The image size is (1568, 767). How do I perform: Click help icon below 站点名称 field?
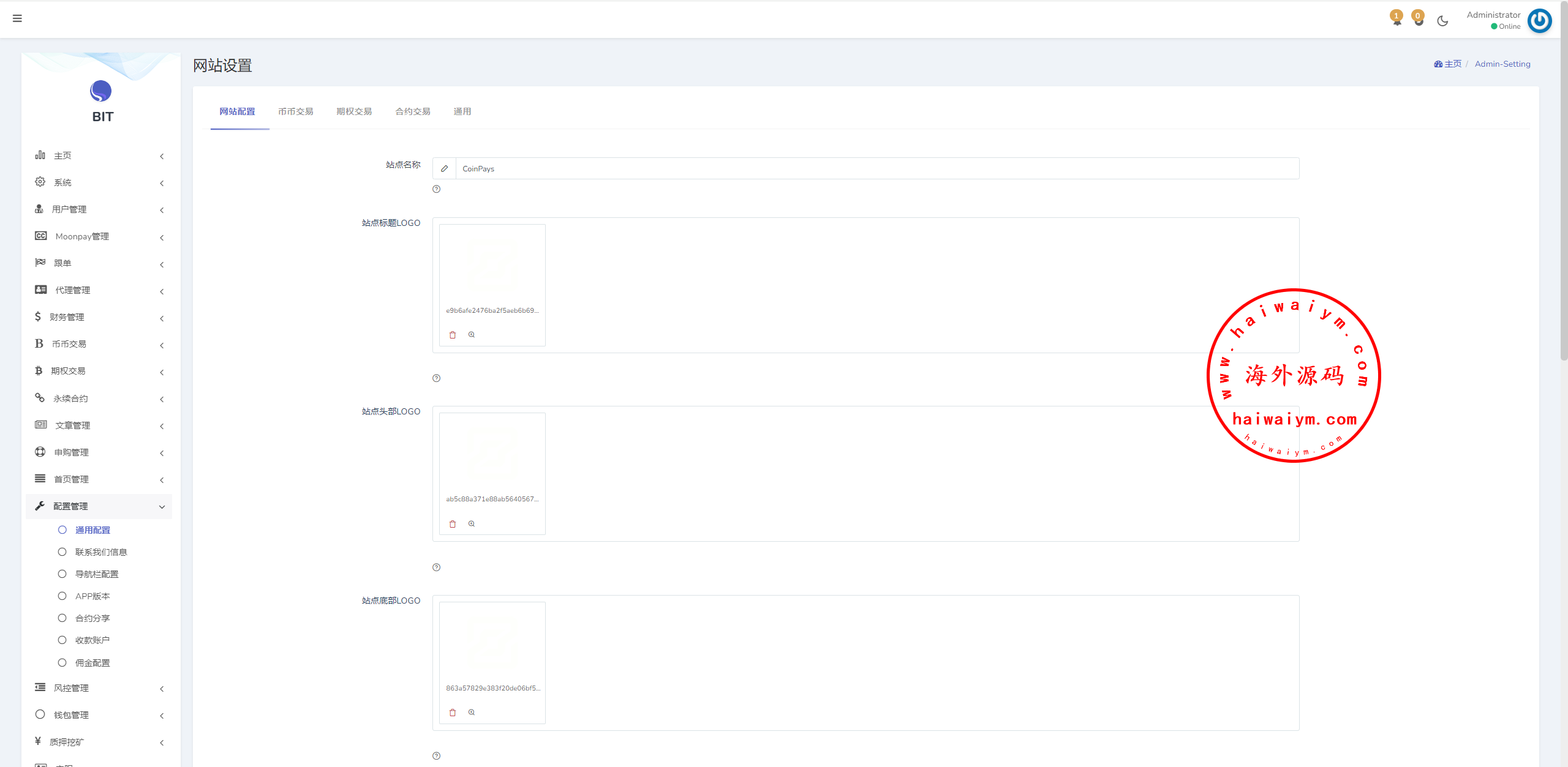436,189
